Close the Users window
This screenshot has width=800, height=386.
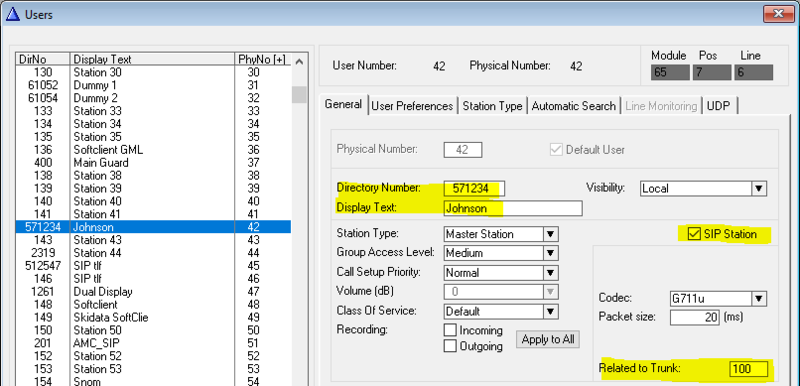(778, 14)
